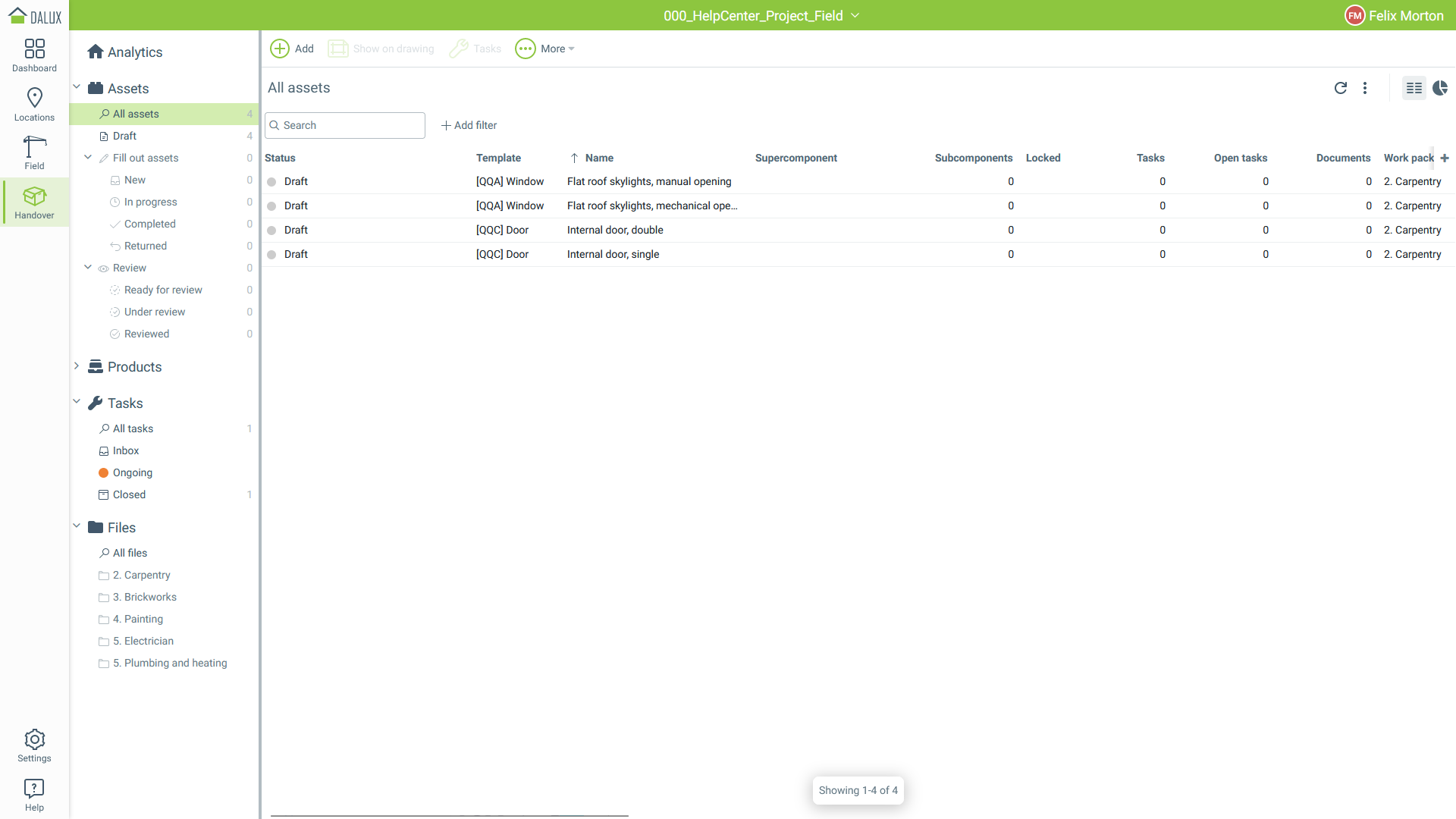
Task: Select Internal door, double row status circle
Action: click(271, 231)
